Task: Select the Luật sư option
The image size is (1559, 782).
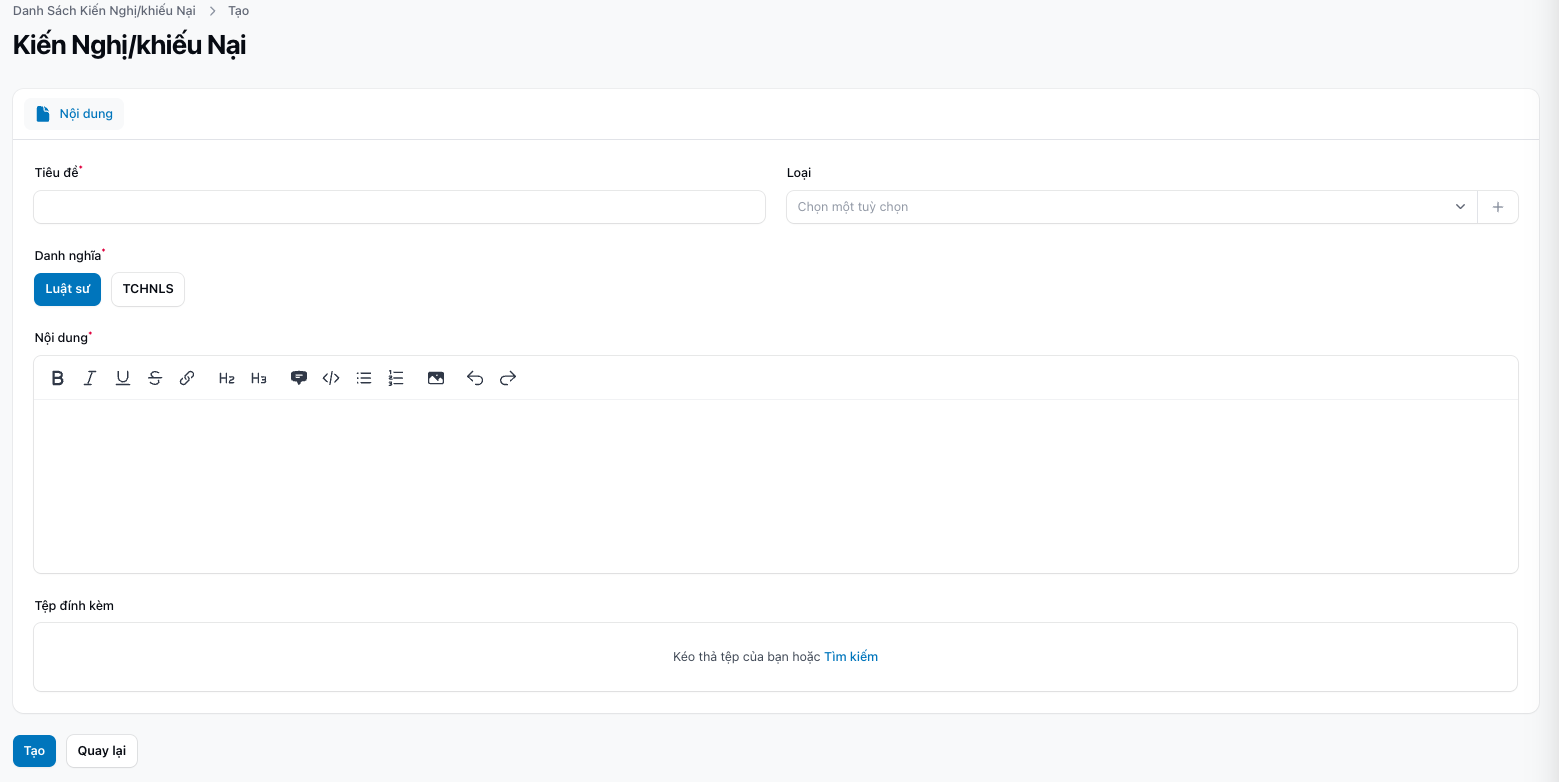Action: pos(67,289)
